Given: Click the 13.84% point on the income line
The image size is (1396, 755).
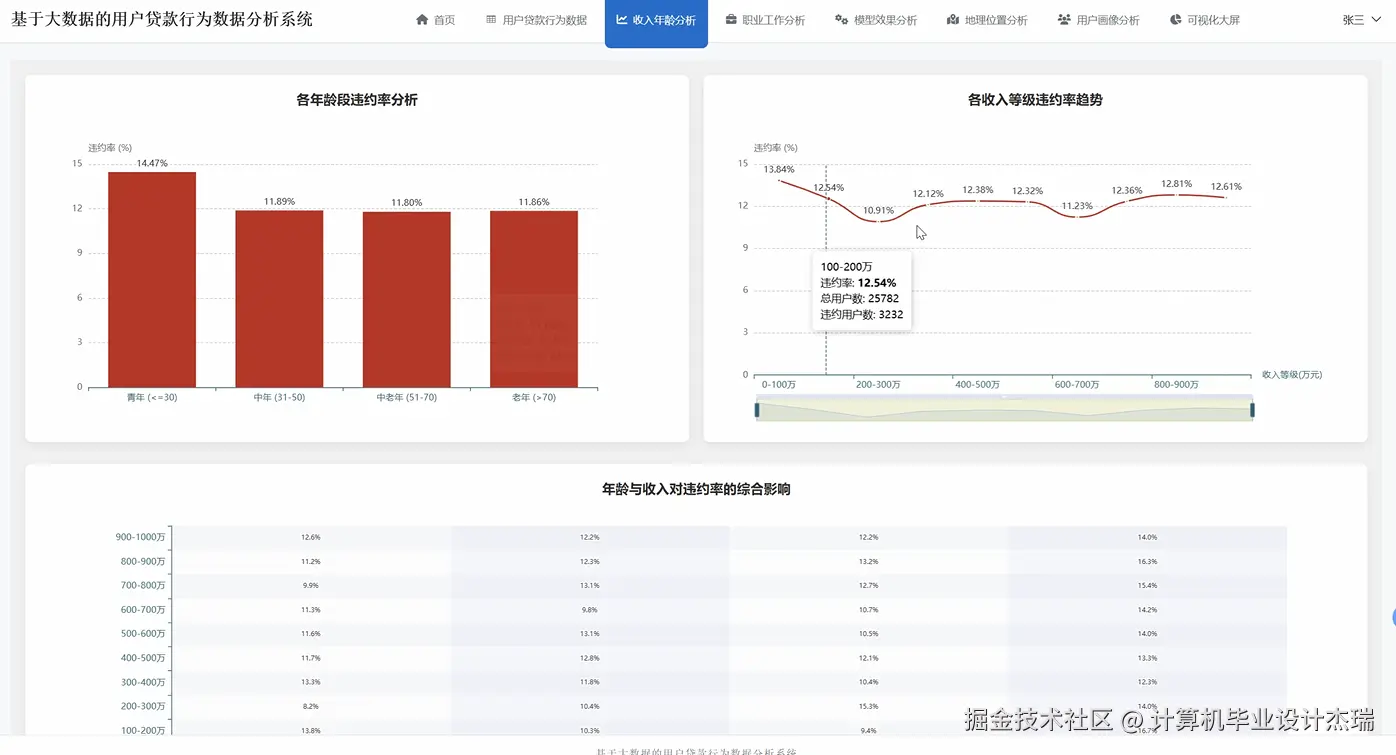Looking at the screenshot, I should [x=779, y=180].
